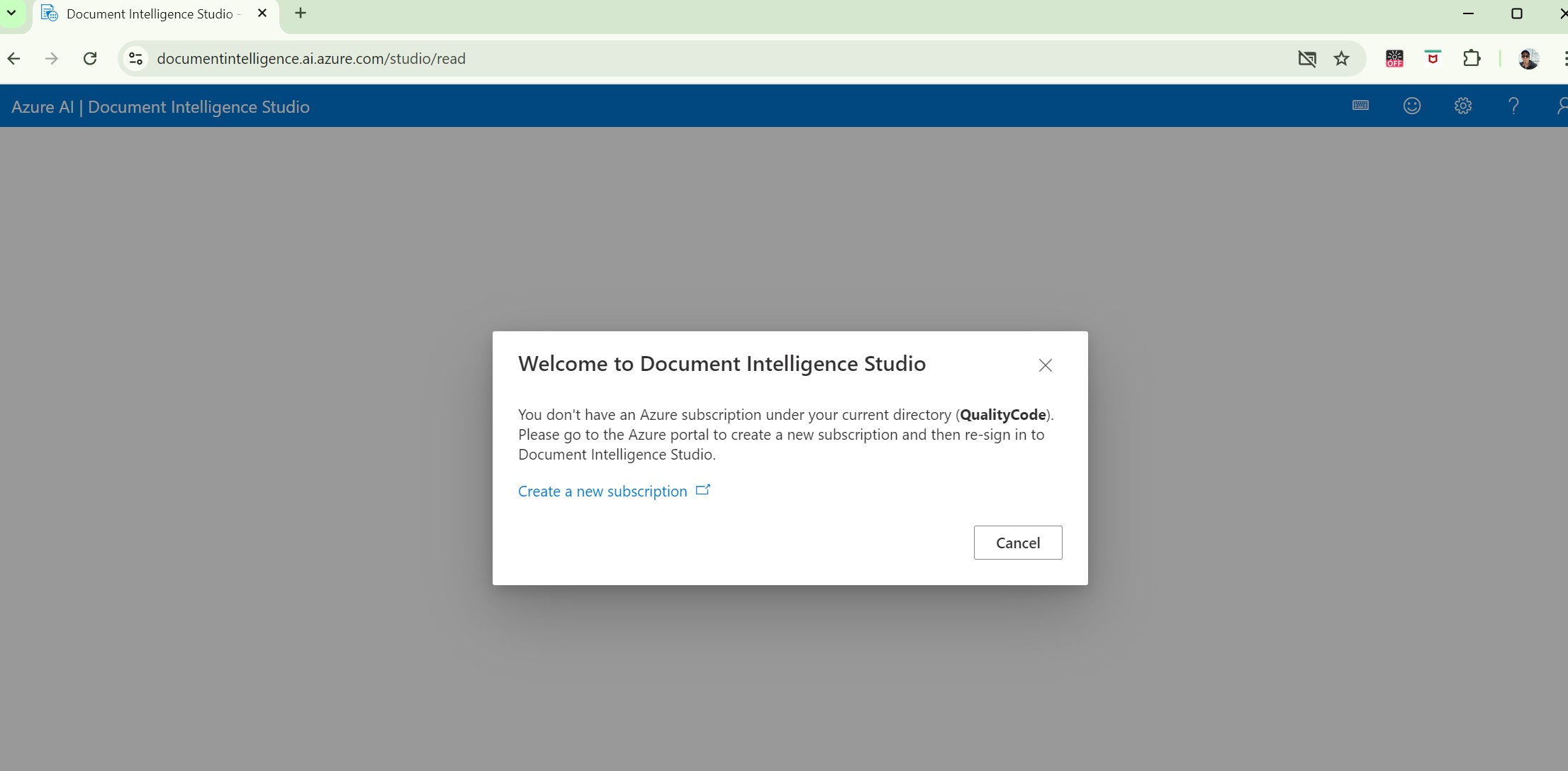Maximize the browser window

[1517, 13]
